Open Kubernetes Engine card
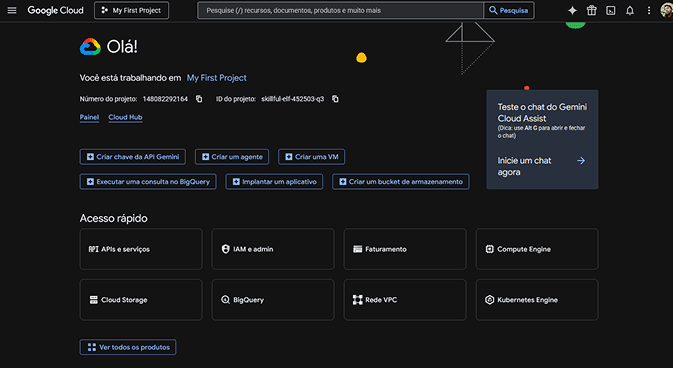 [x=537, y=300]
